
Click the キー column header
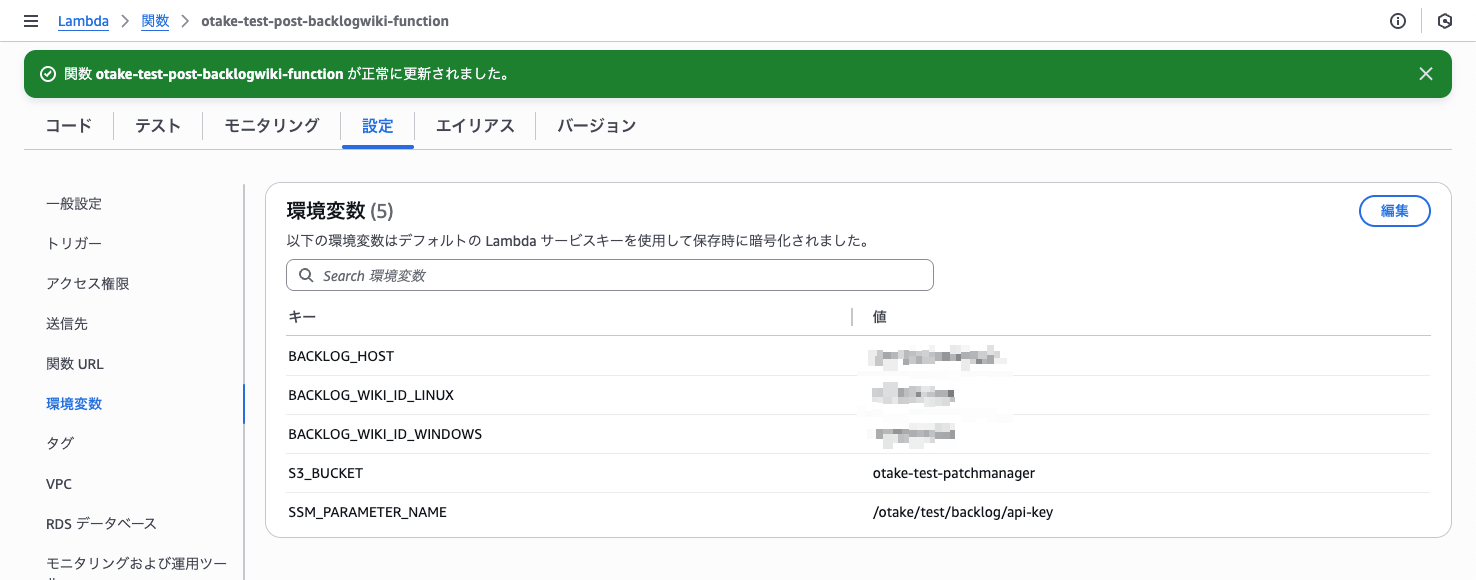point(302,317)
